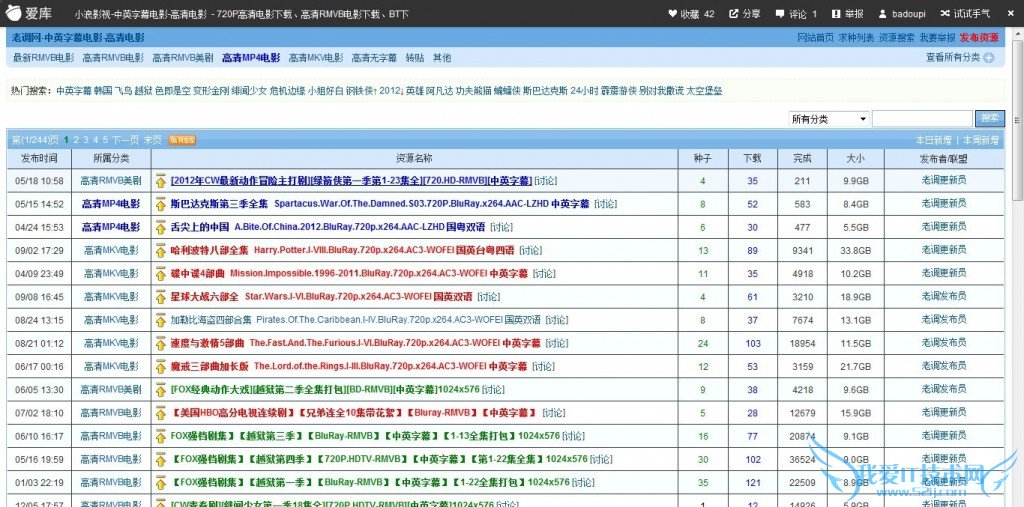Sort by the 下载 column header
The height and width of the screenshot is (507, 1024).
(x=752, y=158)
